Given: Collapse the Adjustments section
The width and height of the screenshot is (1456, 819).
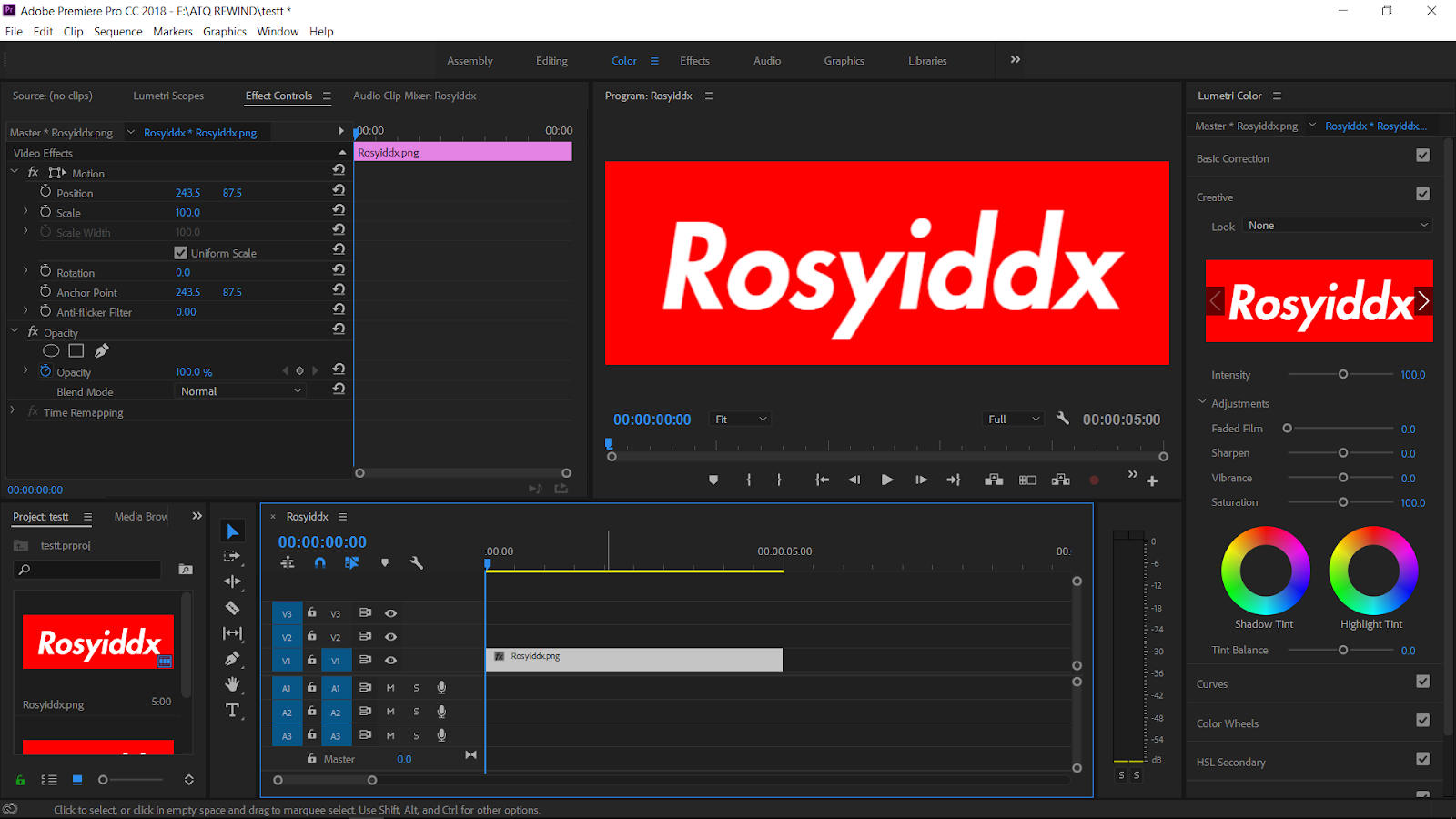Looking at the screenshot, I should click(x=1202, y=402).
